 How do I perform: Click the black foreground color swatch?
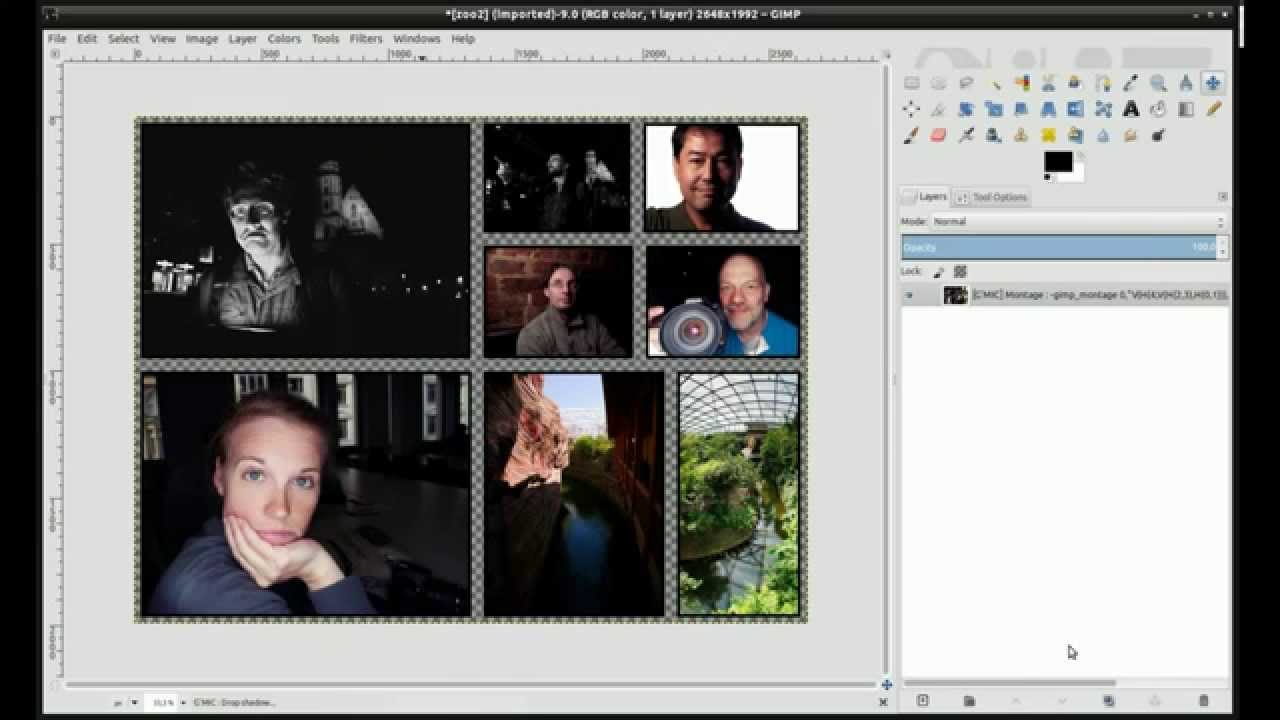(x=1057, y=161)
